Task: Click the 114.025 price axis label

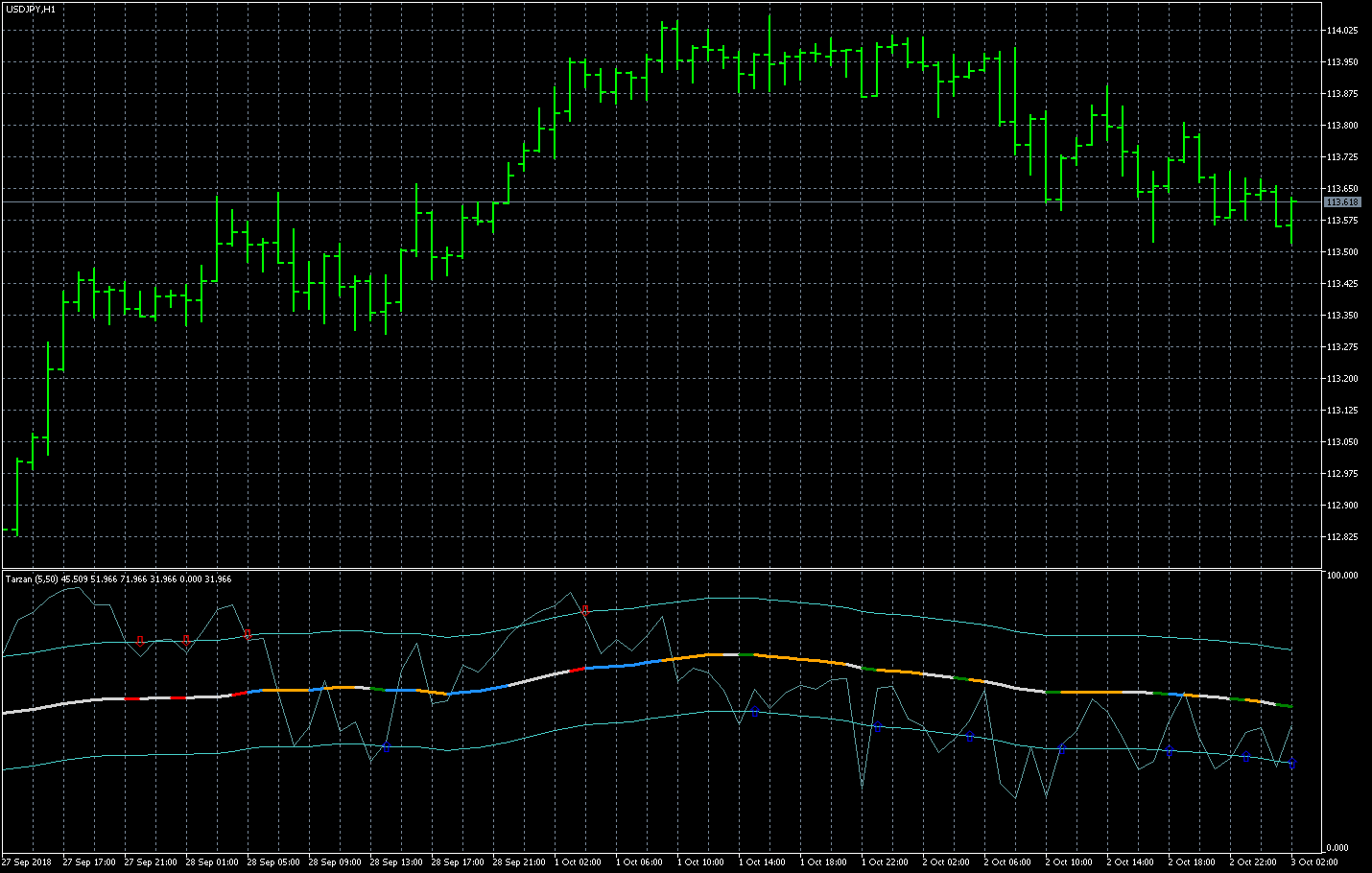Action: point(1341,31)
